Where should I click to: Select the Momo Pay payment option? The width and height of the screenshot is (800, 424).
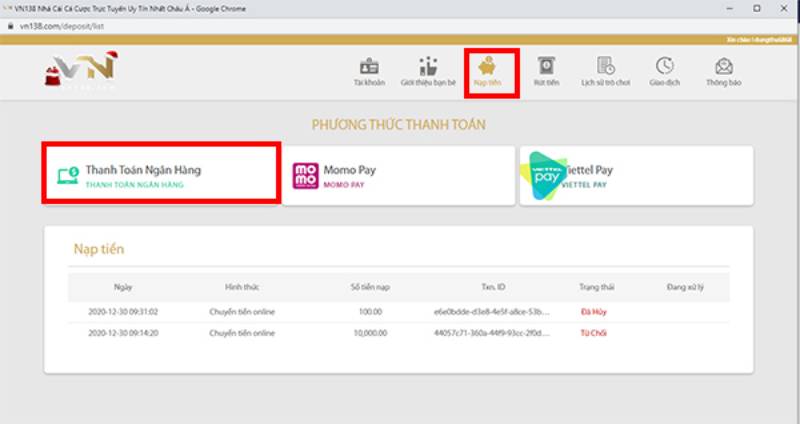click(396, 175)
